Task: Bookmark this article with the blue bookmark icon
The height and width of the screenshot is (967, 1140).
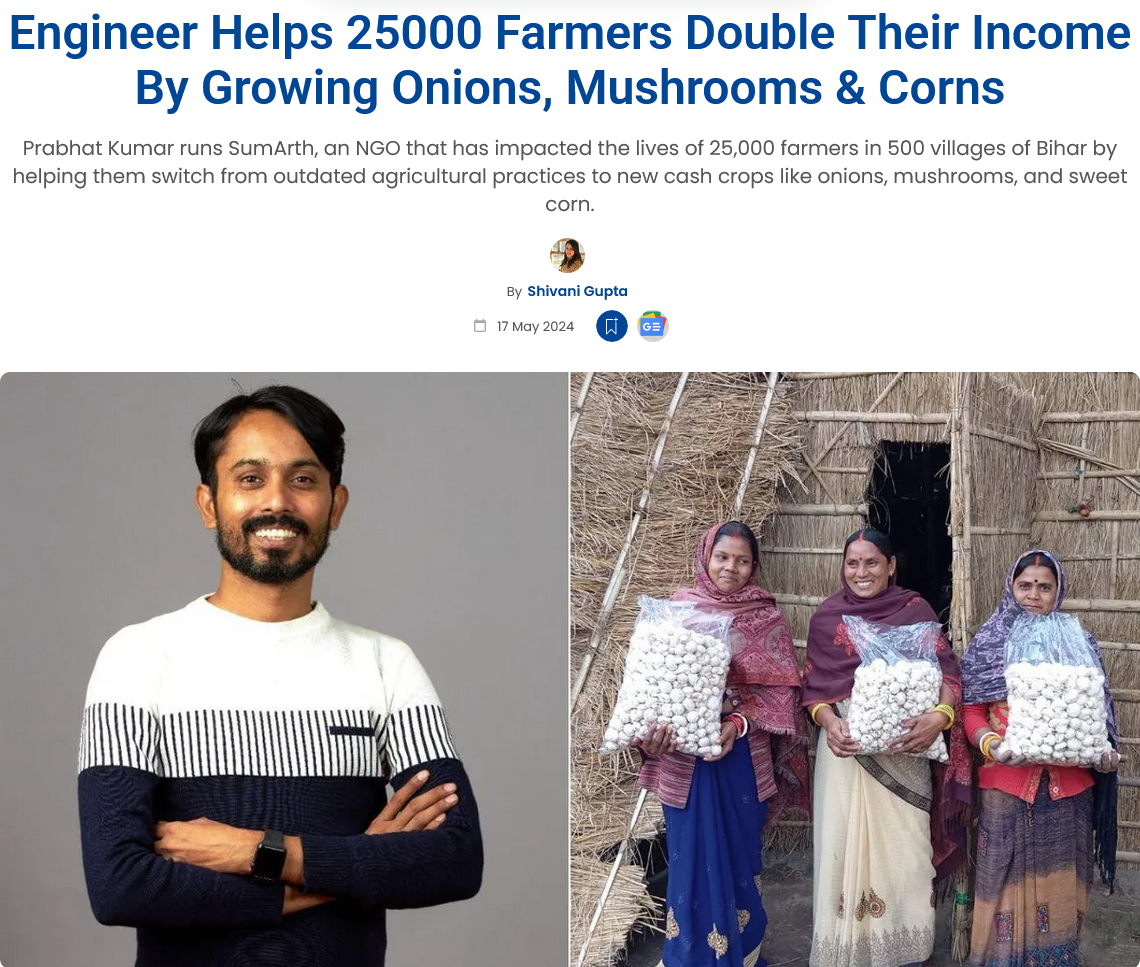Action: tap(611, 326)
